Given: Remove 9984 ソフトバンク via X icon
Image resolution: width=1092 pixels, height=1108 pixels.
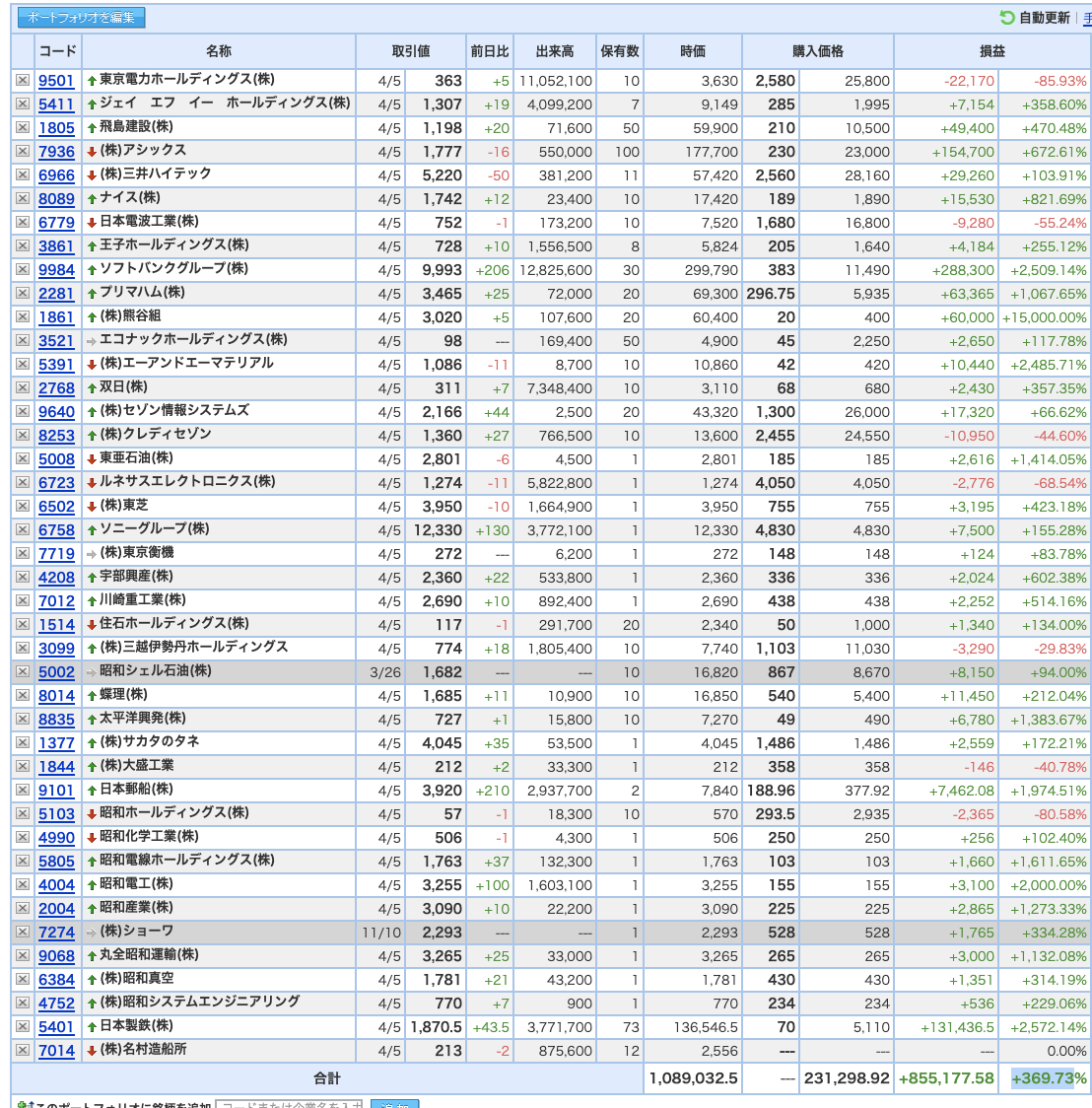Looking at the screenshot, I should point(23,270).
